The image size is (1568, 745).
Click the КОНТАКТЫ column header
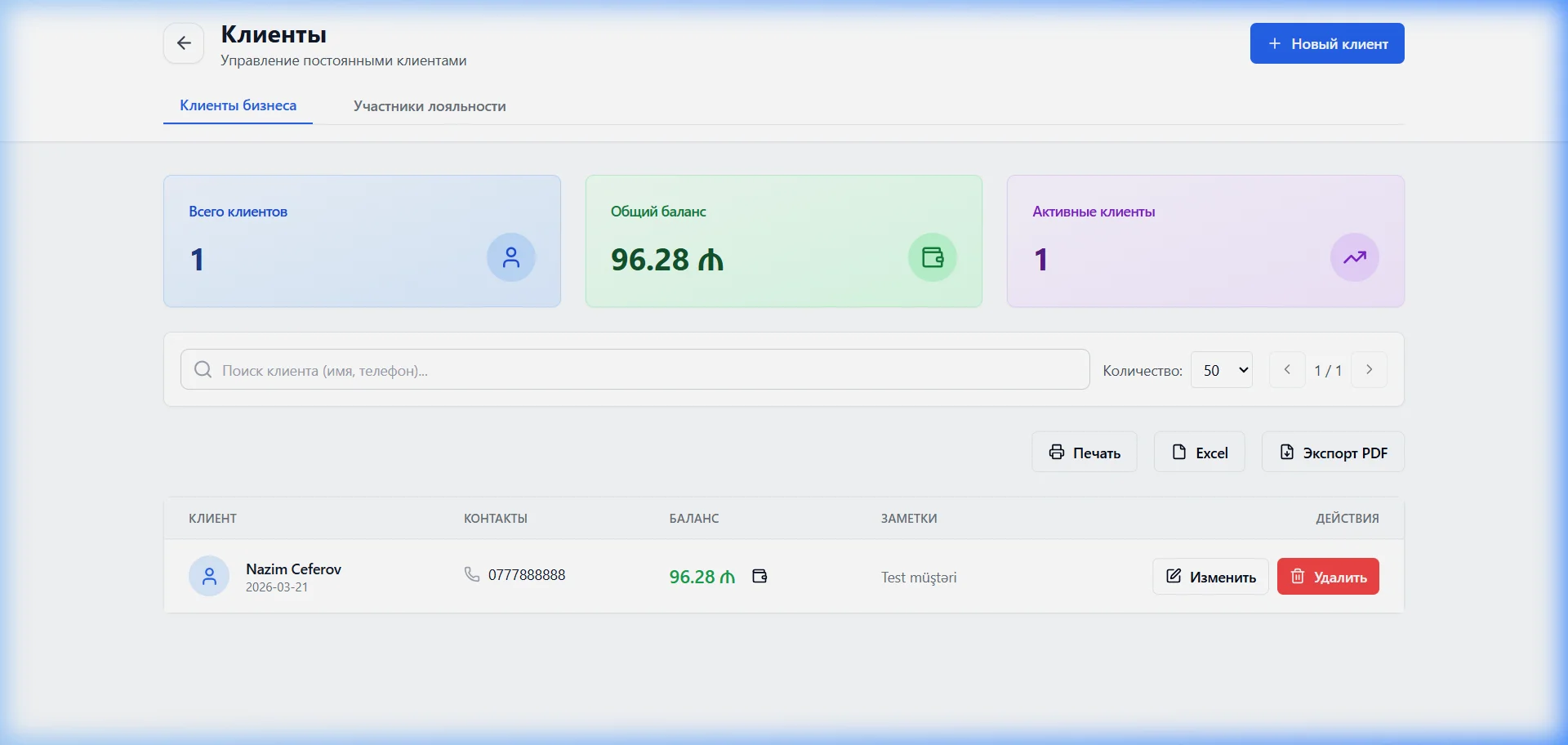click(x=496, y=518)
